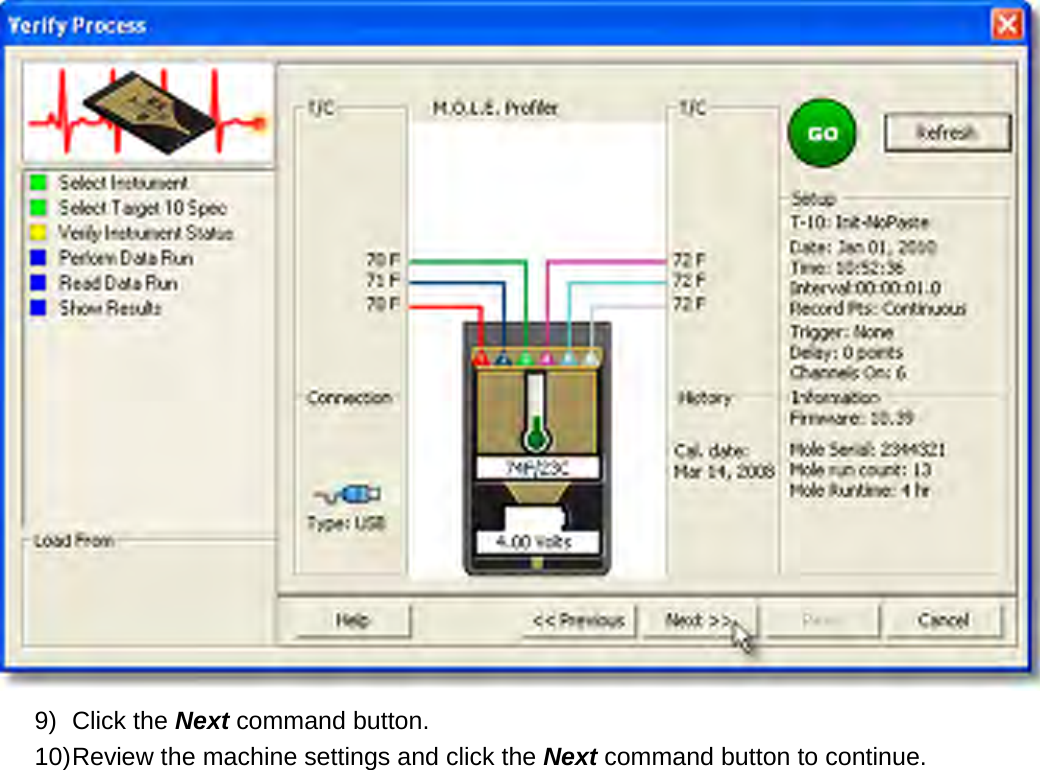Click green square beside Select Target 10 Spec
Image resolution: width=1040 pixels, height=770 pixels.
(x=39, y=208)
